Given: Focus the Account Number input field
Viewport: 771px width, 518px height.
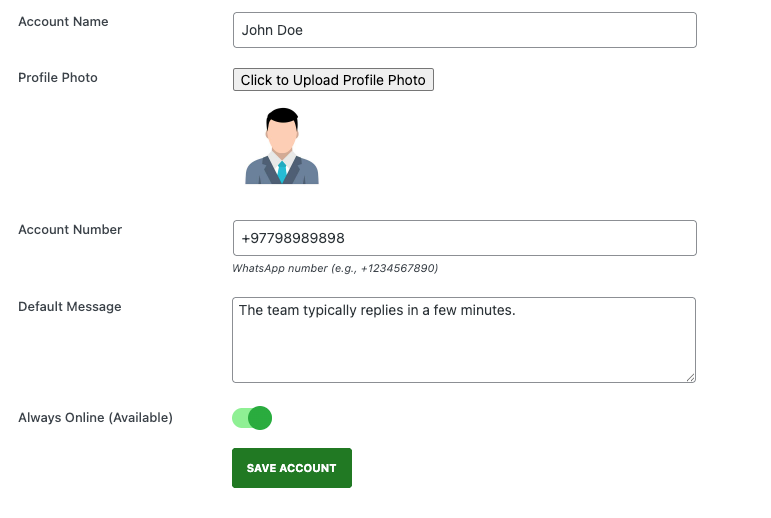Looking at the screenshot, I should pos(465,238).
